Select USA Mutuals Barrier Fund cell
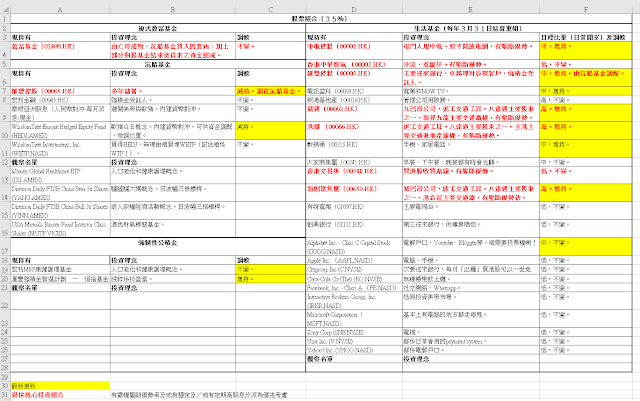Viewport: 640px width, 401px height. [x=60, y=229]
